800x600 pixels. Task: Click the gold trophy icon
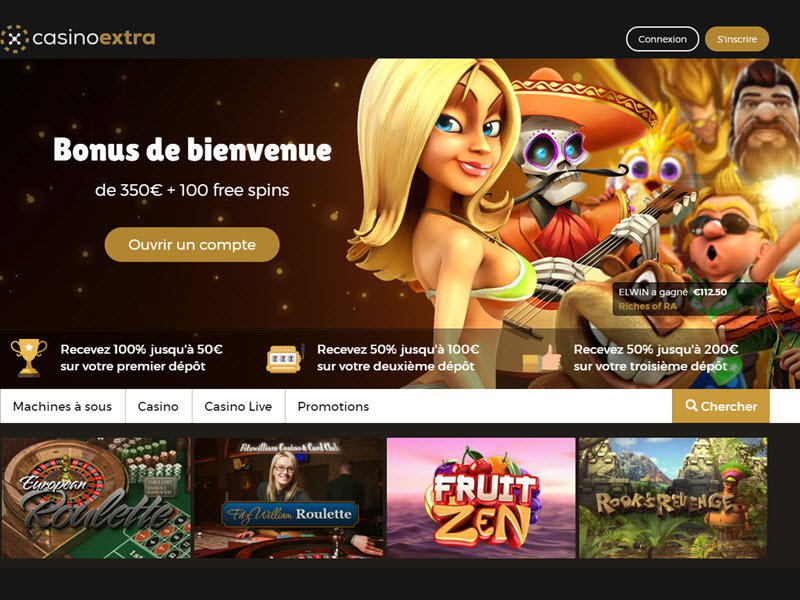point(29,357)
